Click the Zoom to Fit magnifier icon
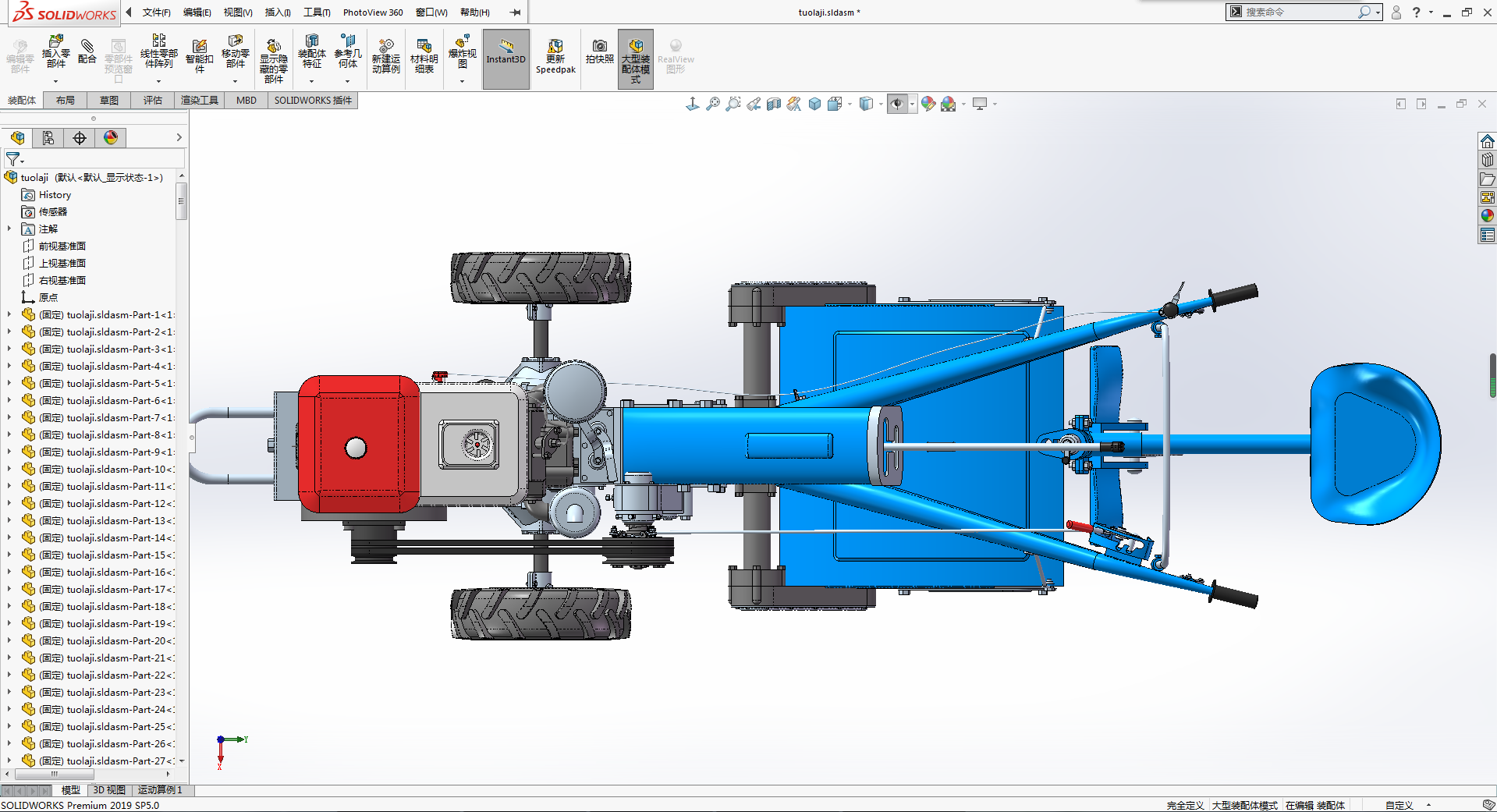 712,104
